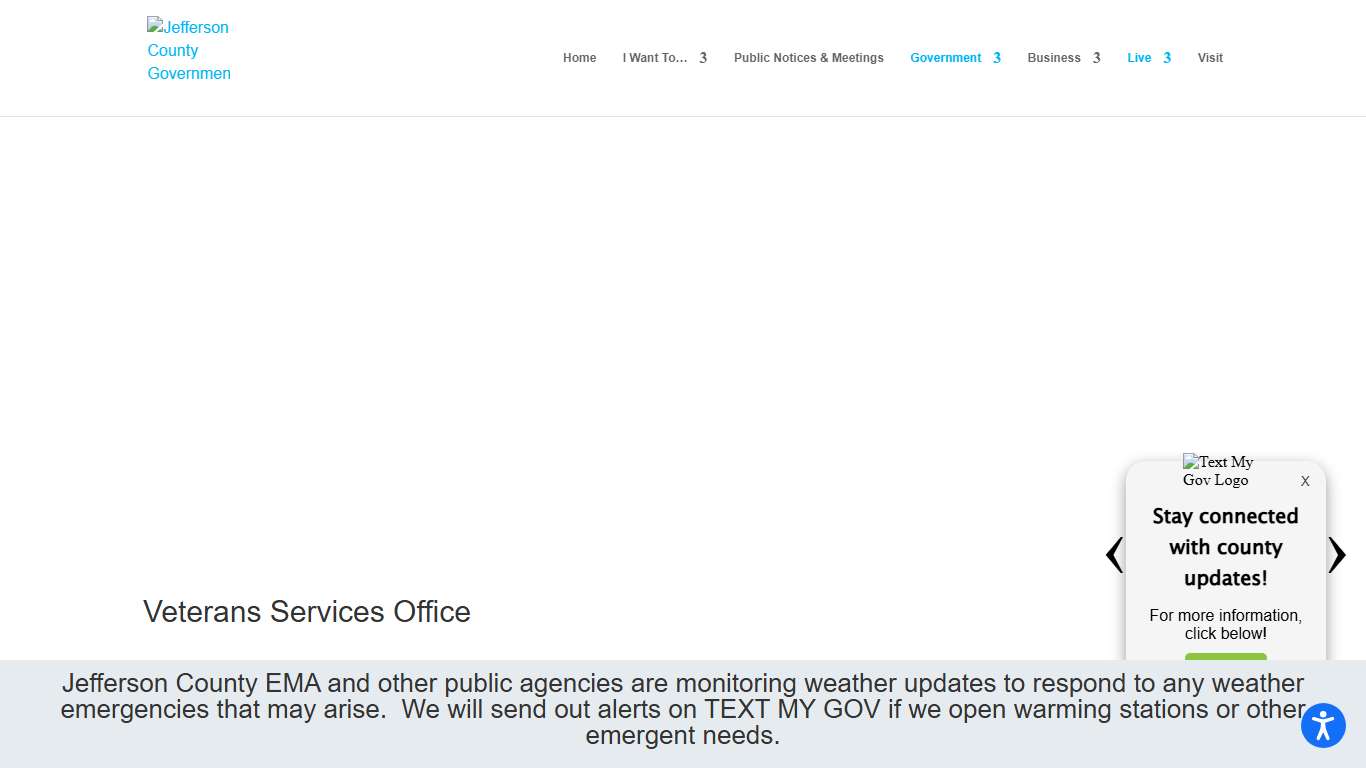Viewport: 1366px width, 768px height.
Task: Expand the Business menu dropdown arrow
Action: coord(1096,58)
